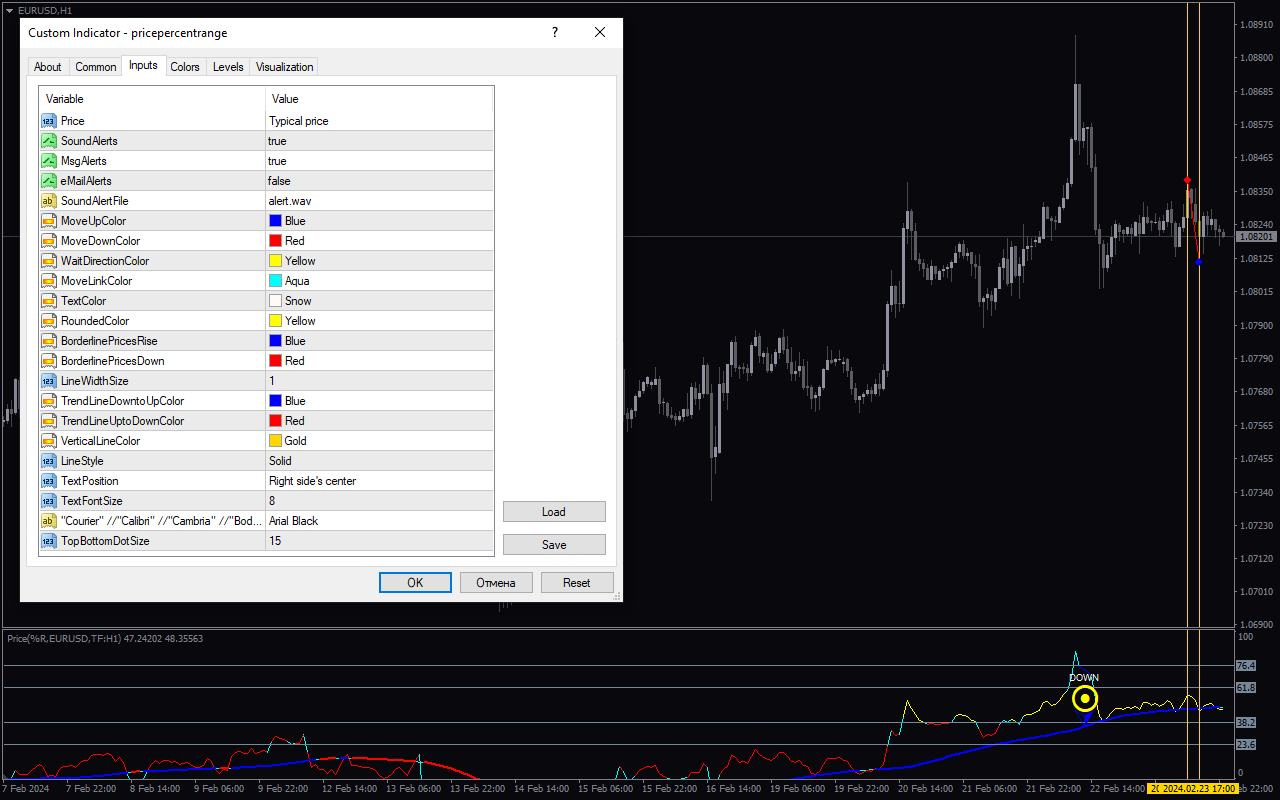Toggle the eMailAlerts false value
1280x800 pixels.
point(380,181)
